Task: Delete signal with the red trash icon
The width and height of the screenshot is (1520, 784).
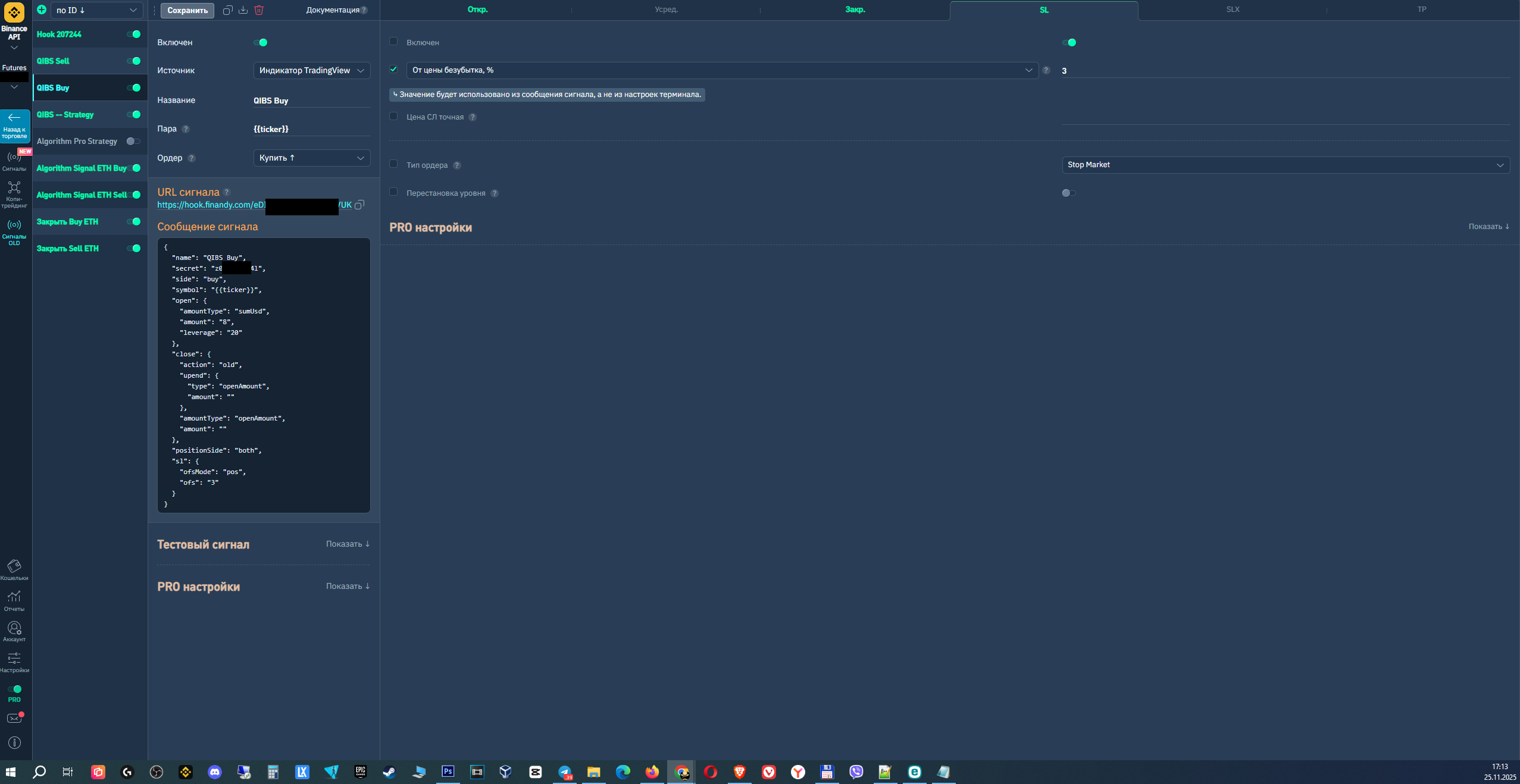Action: (259, 10)
